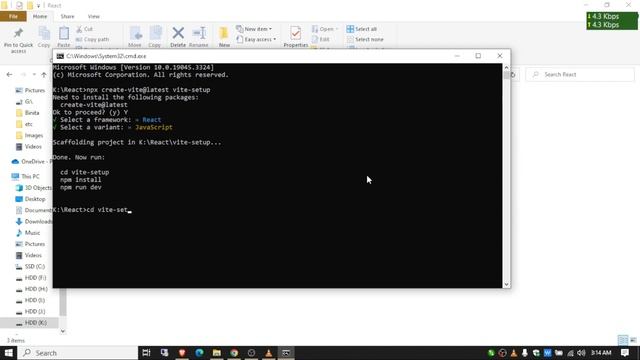This screenshot has height=360, width=640.
Task: Click Edit in the ribbon
Action: (x=321, y=39)
